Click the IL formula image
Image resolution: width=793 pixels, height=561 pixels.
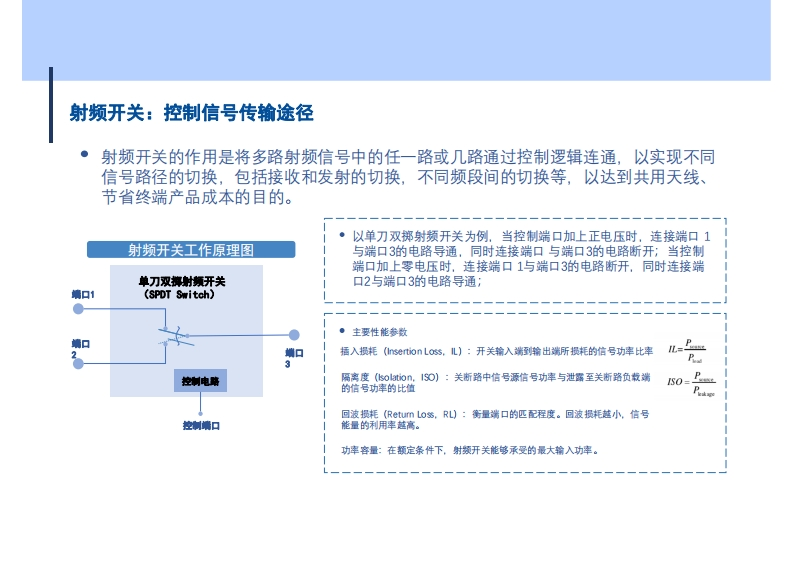pyautogui.click(x=687, y=351)
